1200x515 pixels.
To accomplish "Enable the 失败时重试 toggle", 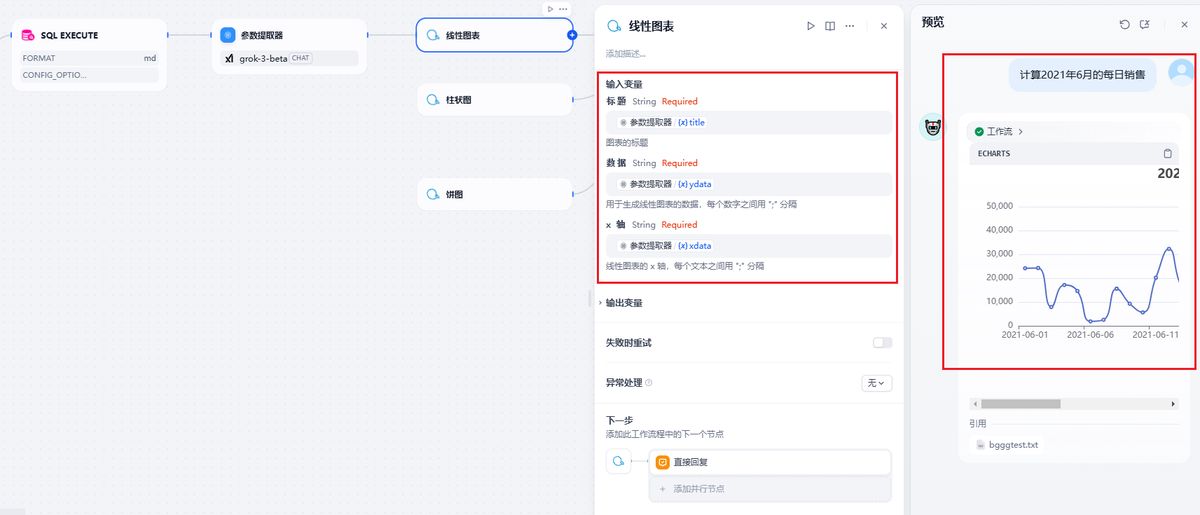I will click(882, 342).
